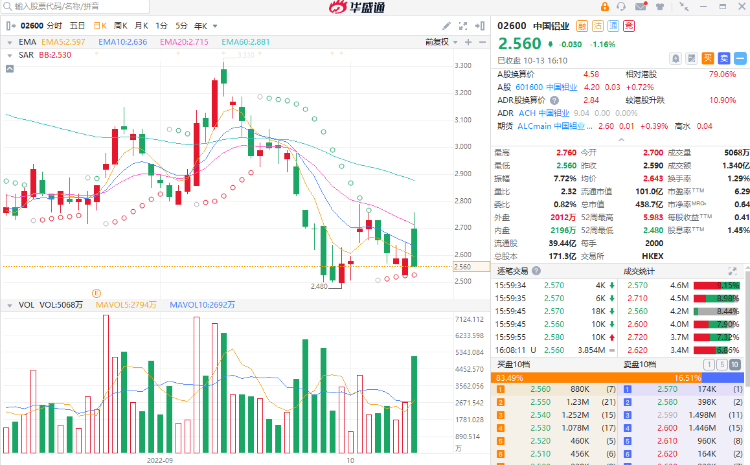The image size is (750, 465).
Task: Click help icon beside 逐笔交易
Action: [x=537, y=271]
